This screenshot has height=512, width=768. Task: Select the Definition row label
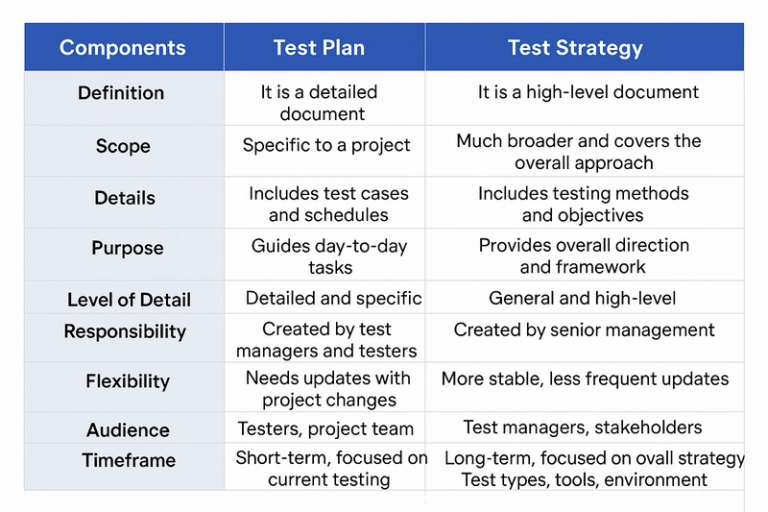pos(121,93)
